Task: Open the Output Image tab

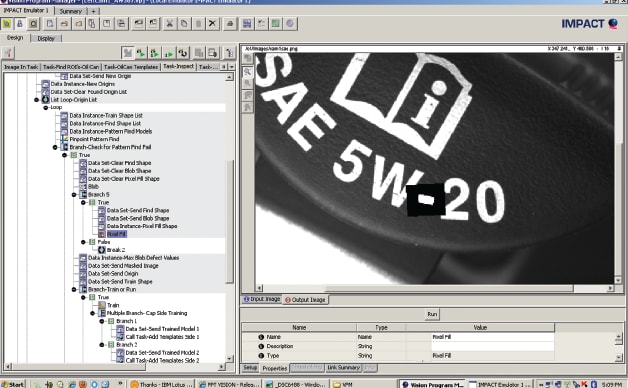Action: (x=305, y=300)
